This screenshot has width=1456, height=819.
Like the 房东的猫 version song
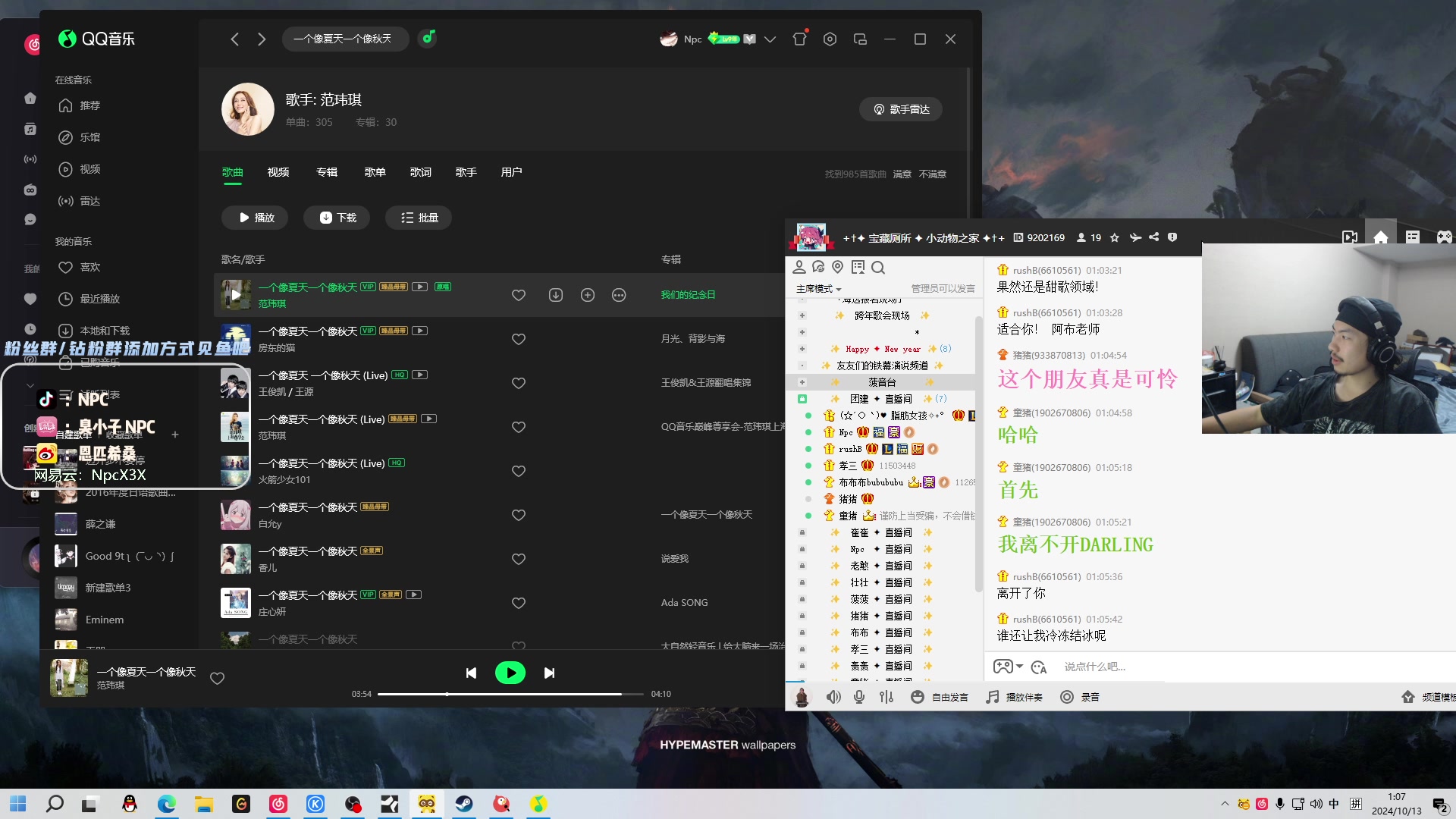(x=519, y=339)
